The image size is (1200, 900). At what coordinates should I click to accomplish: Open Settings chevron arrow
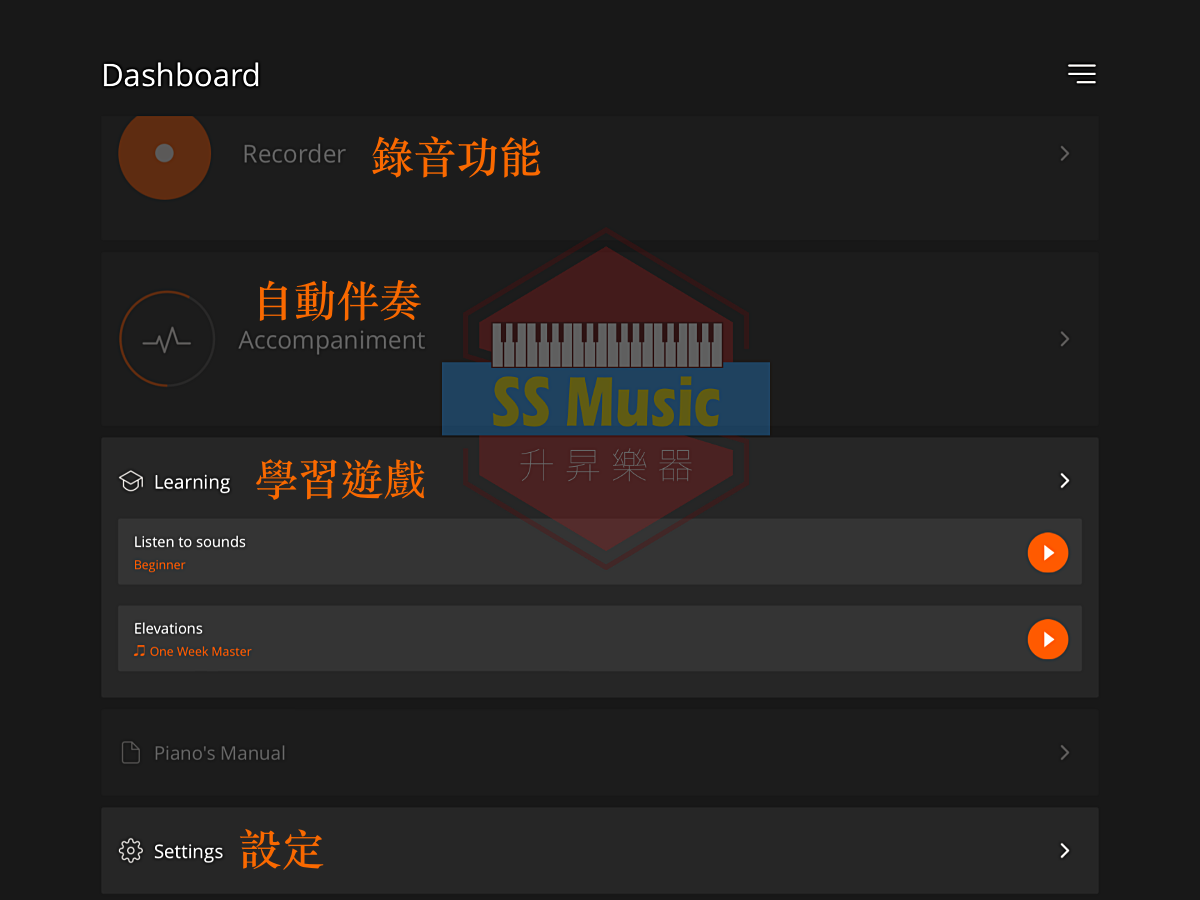click(1065, 850)
